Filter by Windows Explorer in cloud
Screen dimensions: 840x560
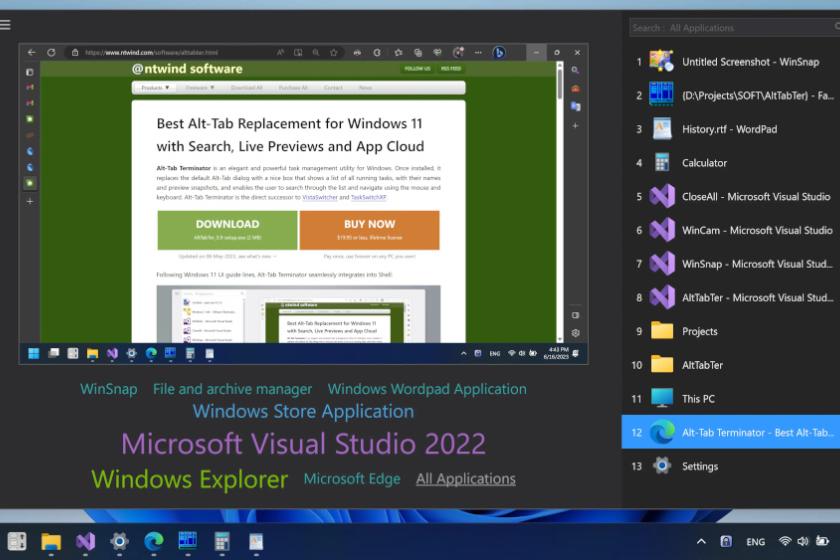tap(189, 479)
